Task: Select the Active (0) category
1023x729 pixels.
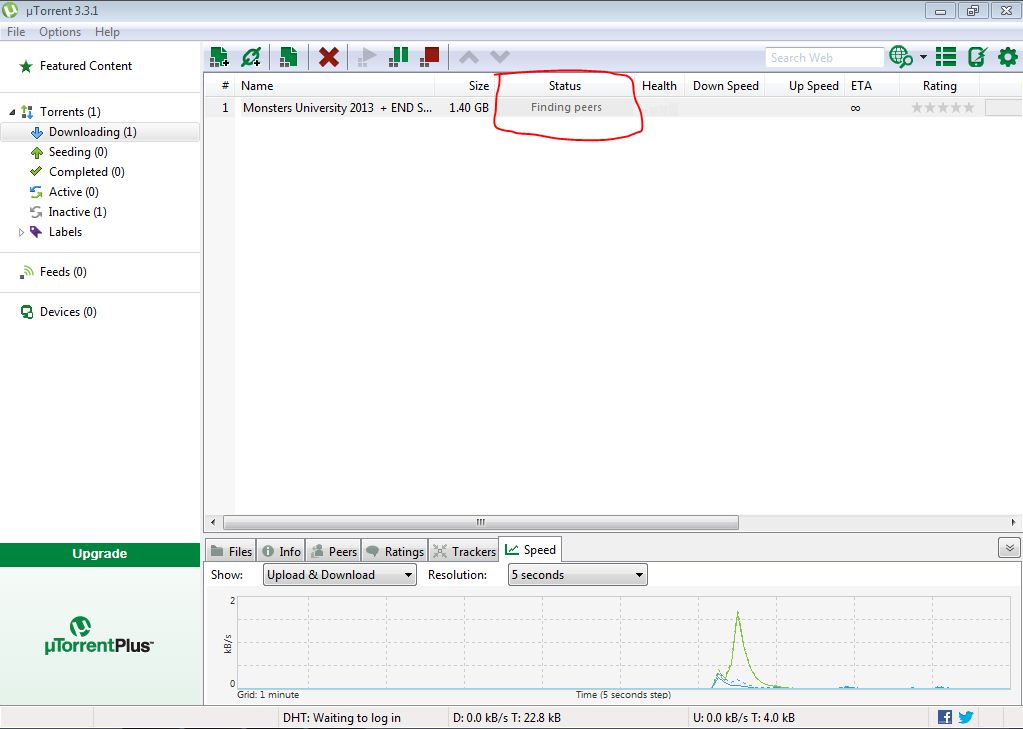Action: [73, 192]
